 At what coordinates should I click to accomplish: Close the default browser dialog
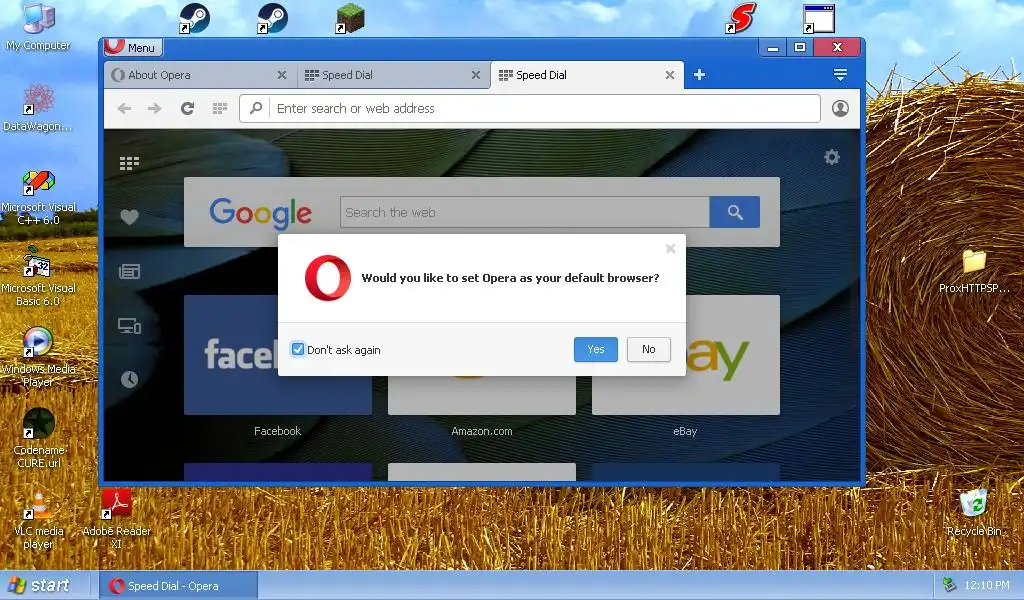pyautogui.click(x=670, y=249)
